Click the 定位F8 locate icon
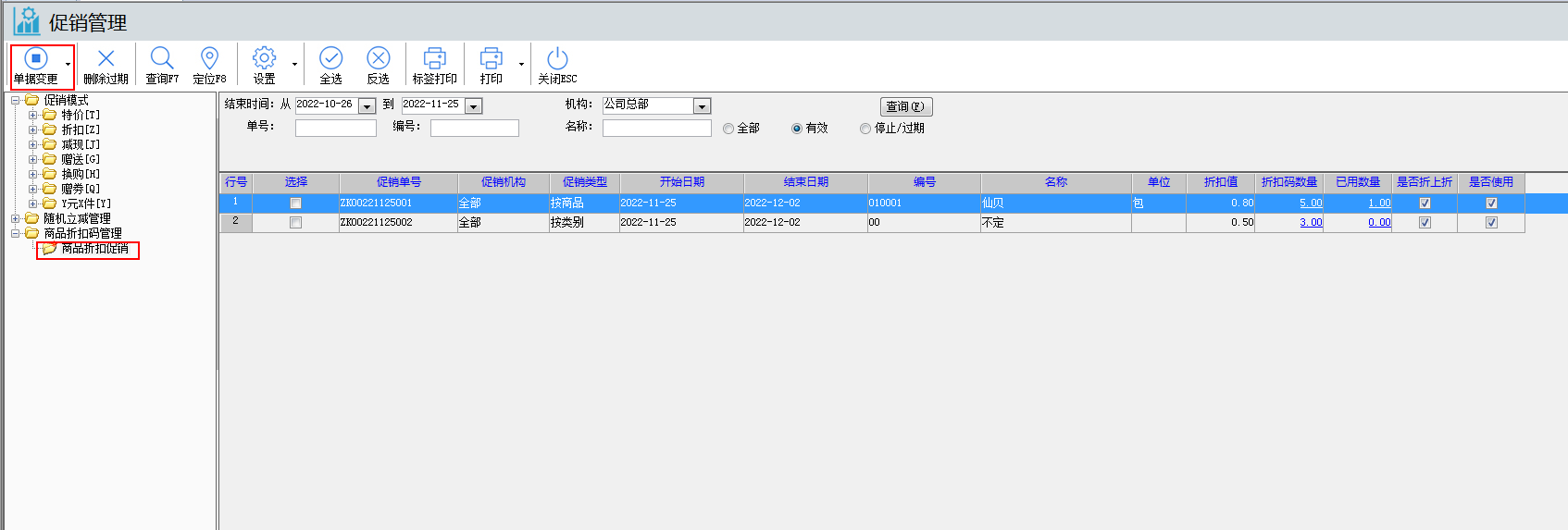The width and height of the screenshot is (1568, 530). (209, 59)
